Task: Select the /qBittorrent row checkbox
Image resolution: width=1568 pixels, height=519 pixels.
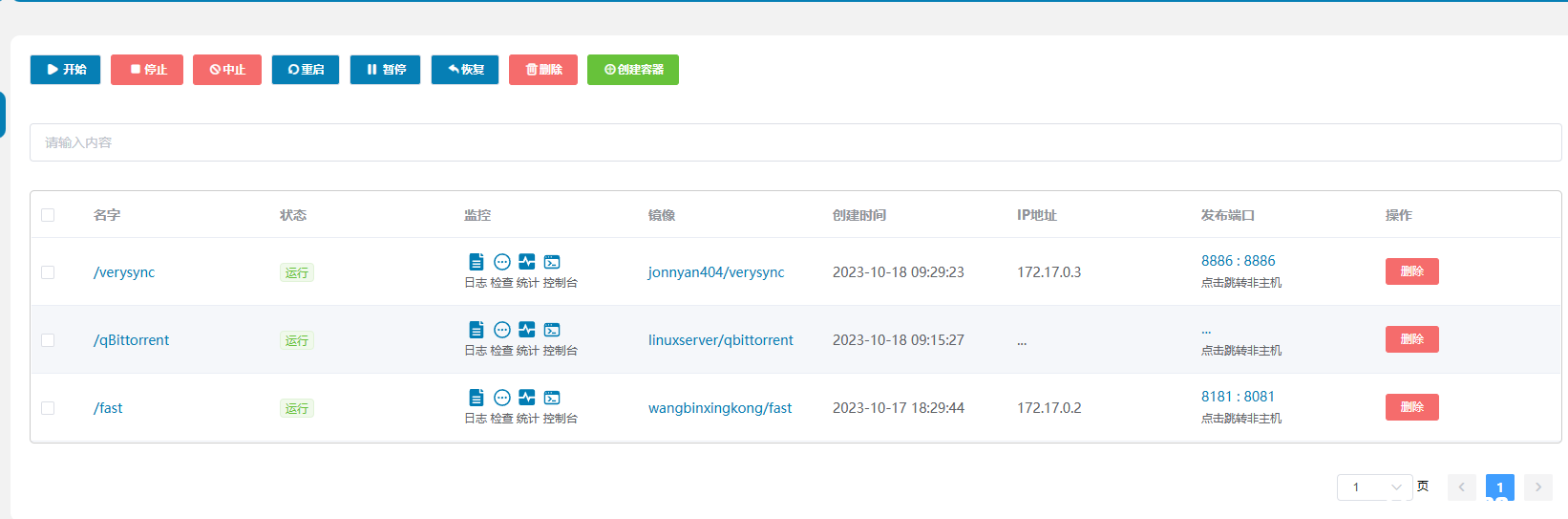Action: [48, 340]
